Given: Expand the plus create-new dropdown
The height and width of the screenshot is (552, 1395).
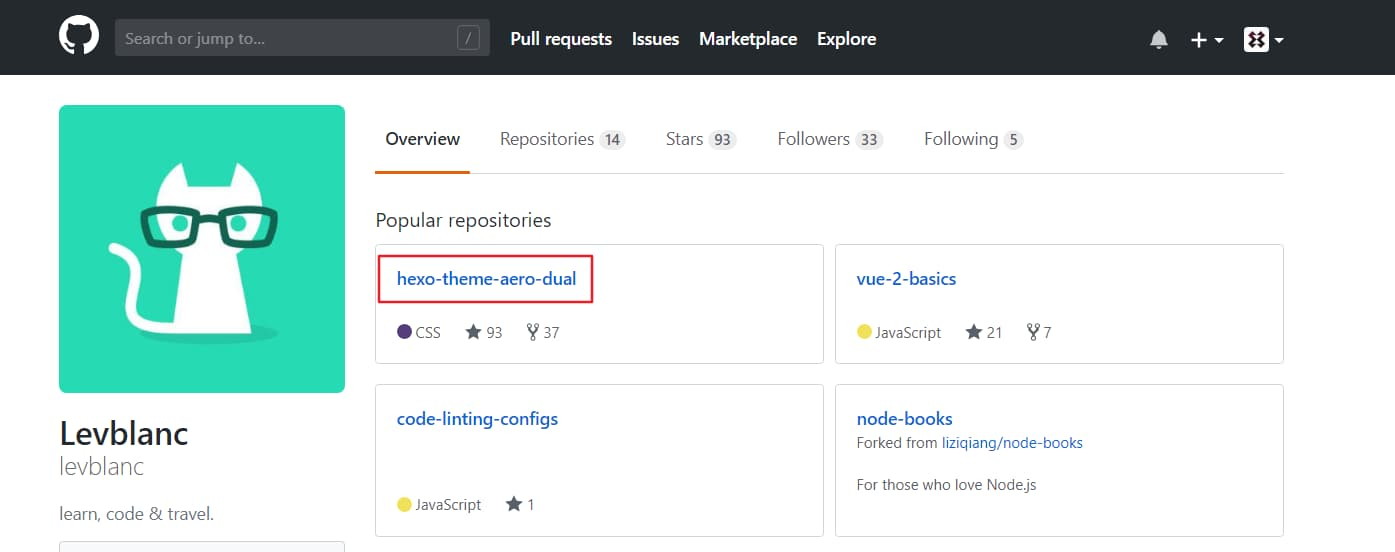Looking at the screenshot, I should pos(1206,39).
